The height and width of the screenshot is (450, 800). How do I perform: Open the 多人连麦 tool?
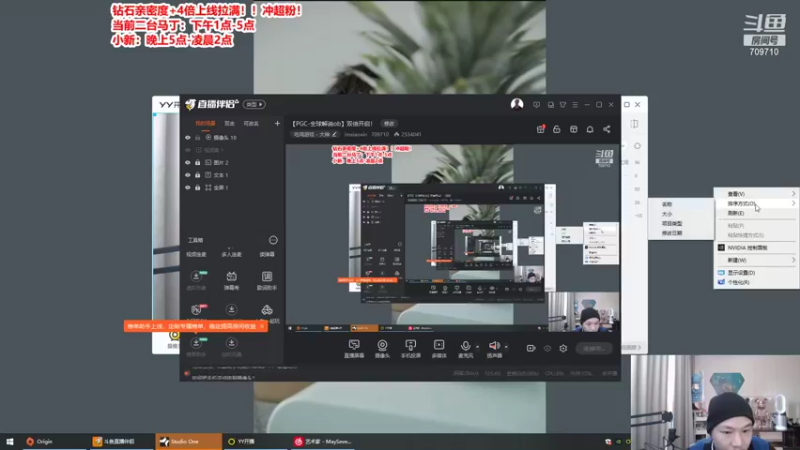point(231,254)
